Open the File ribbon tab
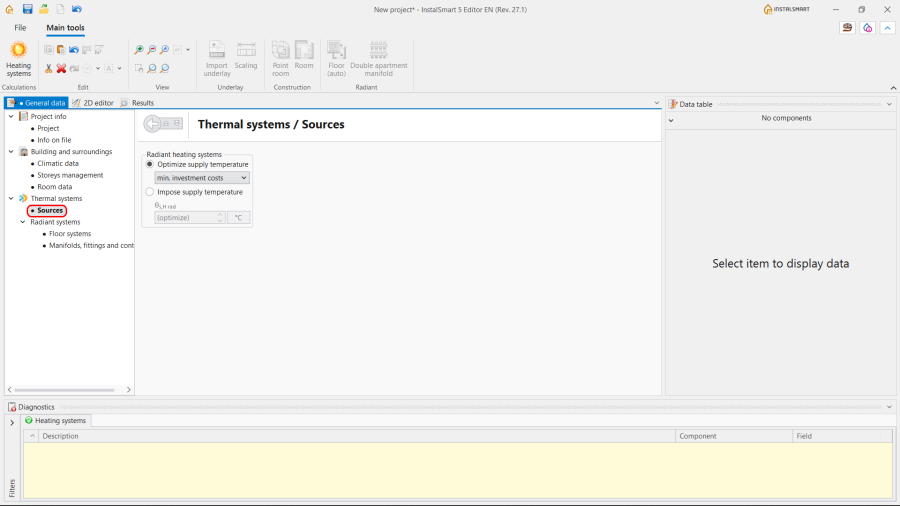This screenshot has width=900, height=506. pyautogui.click(x=20, y=28)
